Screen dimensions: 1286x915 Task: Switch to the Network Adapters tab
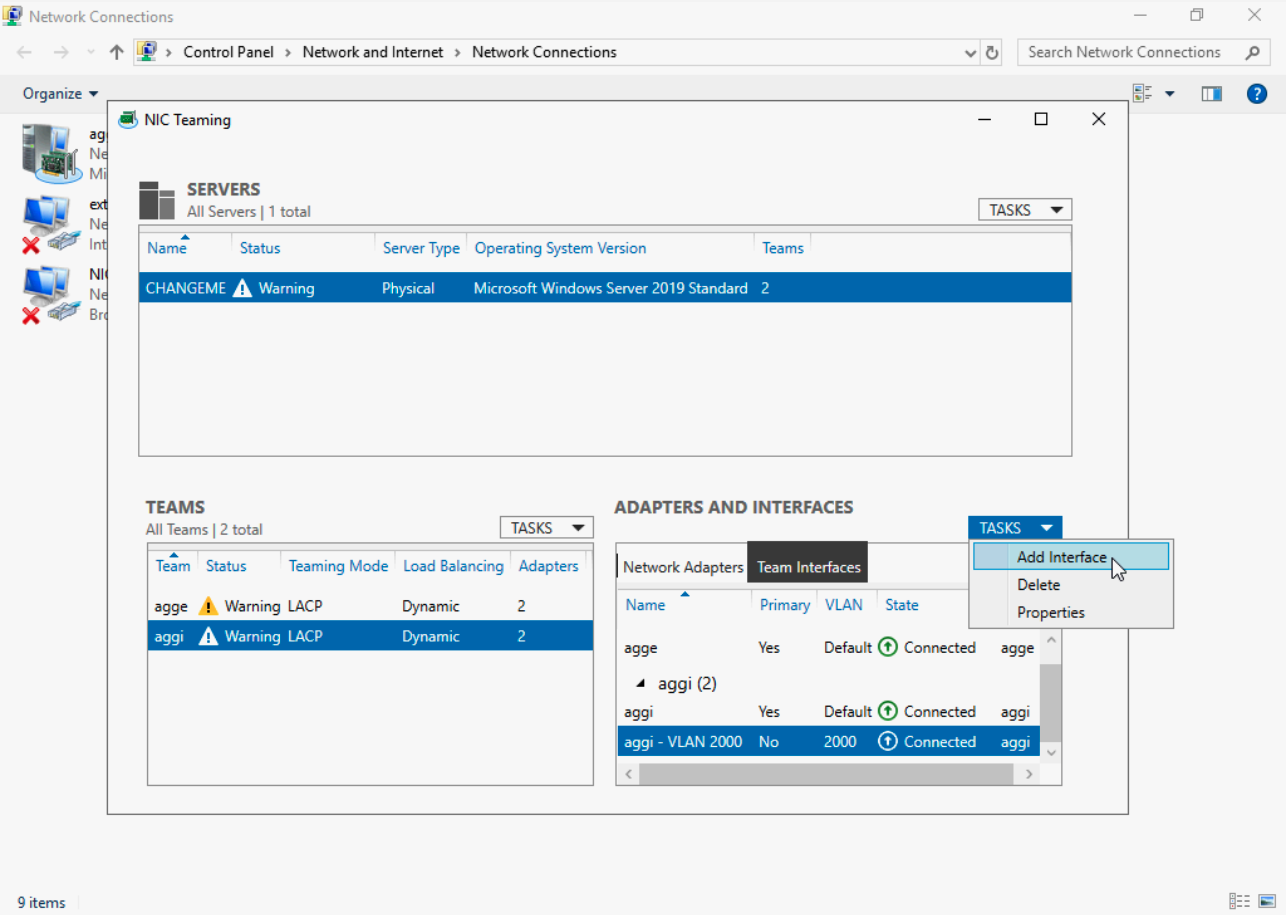click(x=683, y=567)
